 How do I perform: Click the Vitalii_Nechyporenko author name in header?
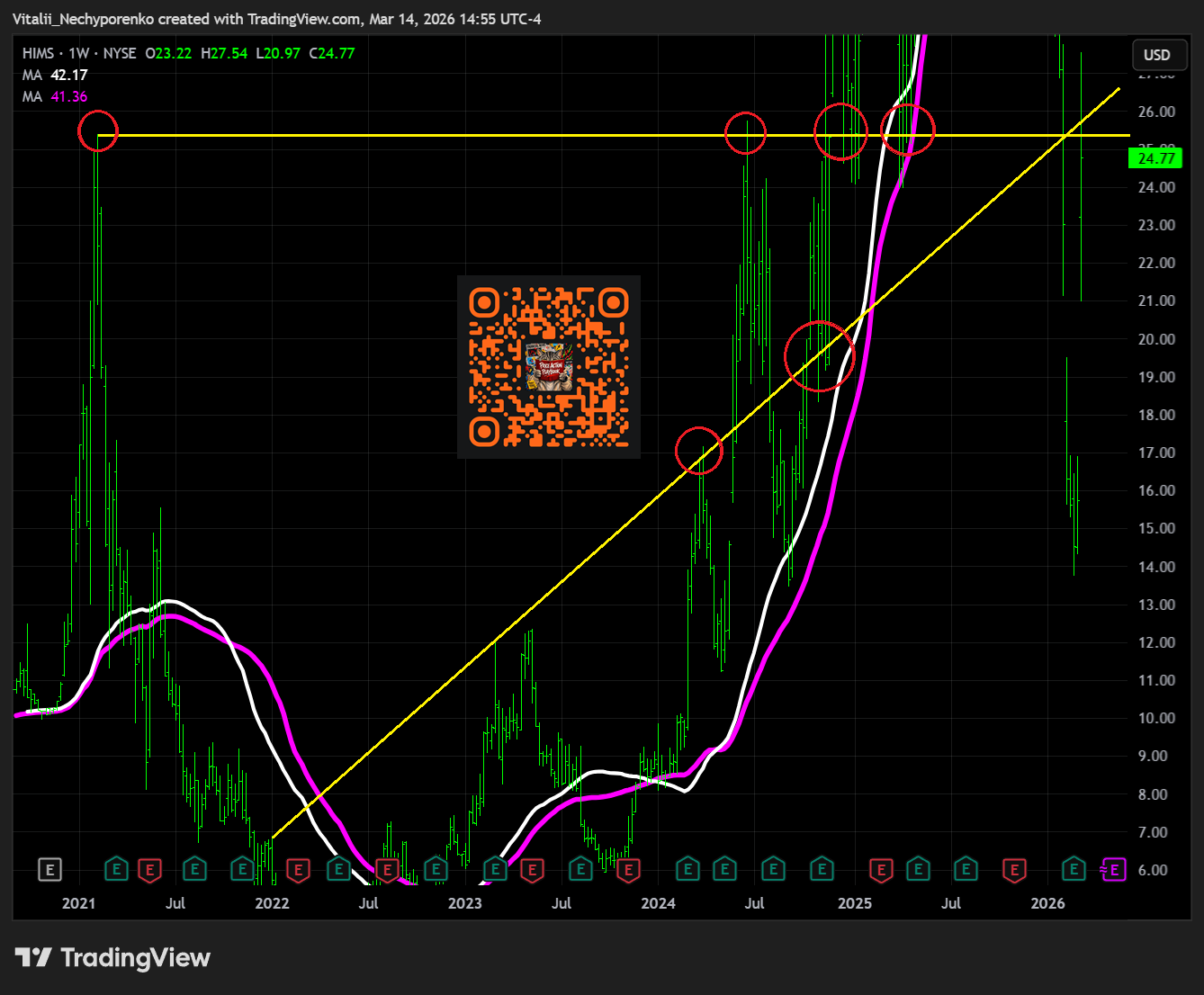(83, 19)
